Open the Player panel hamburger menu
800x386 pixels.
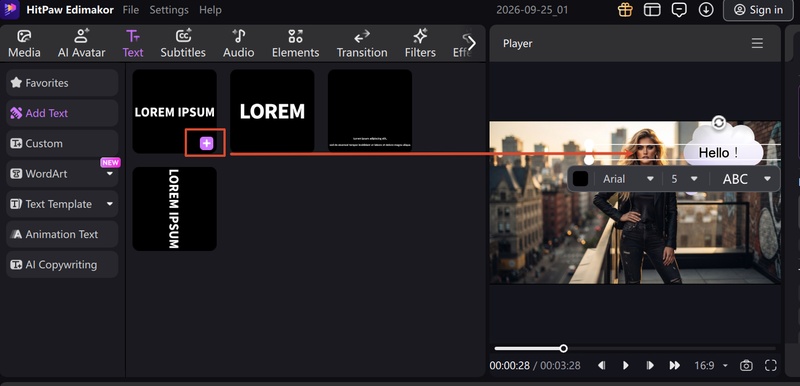pyautogui.click(x=757, y=43)
